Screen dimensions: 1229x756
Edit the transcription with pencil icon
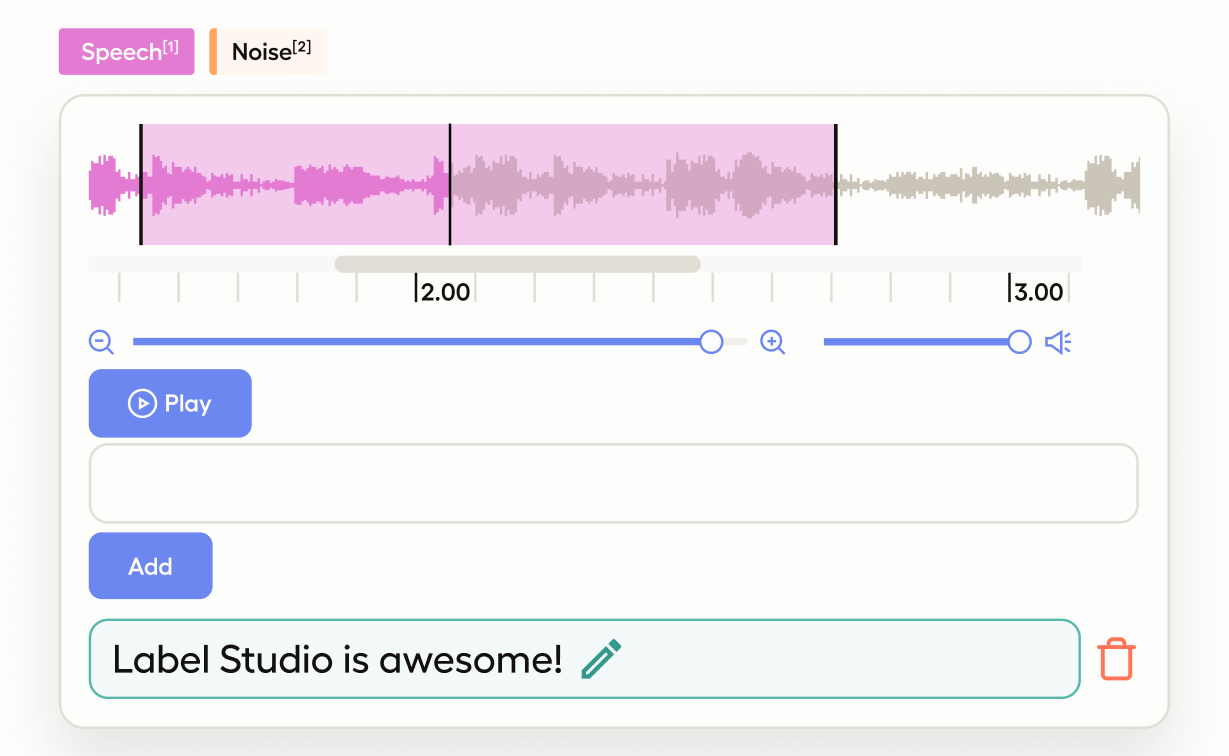(601, 659)
